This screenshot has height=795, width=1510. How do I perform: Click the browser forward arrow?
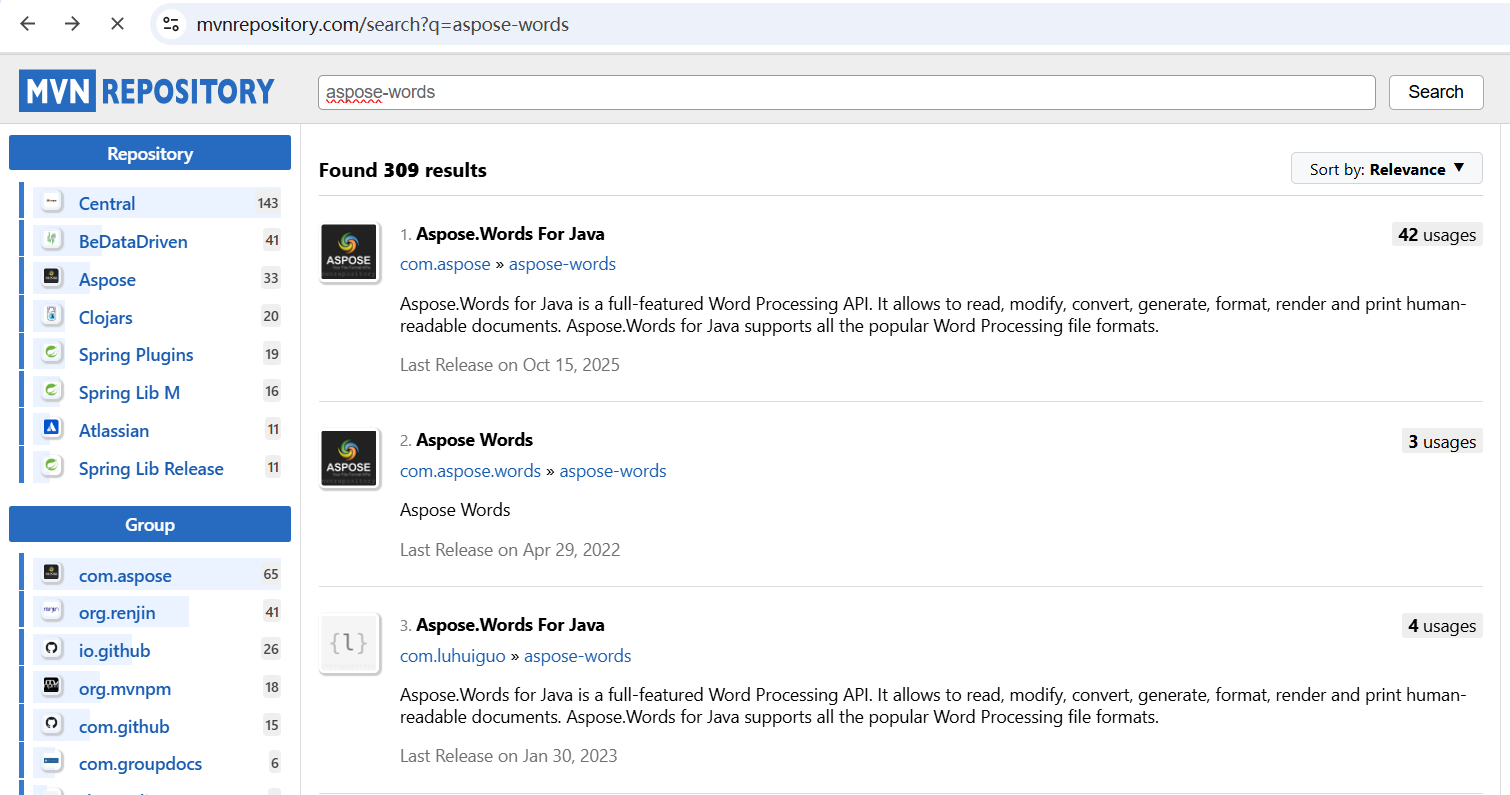pyautogui.click(x=72, y=24)
